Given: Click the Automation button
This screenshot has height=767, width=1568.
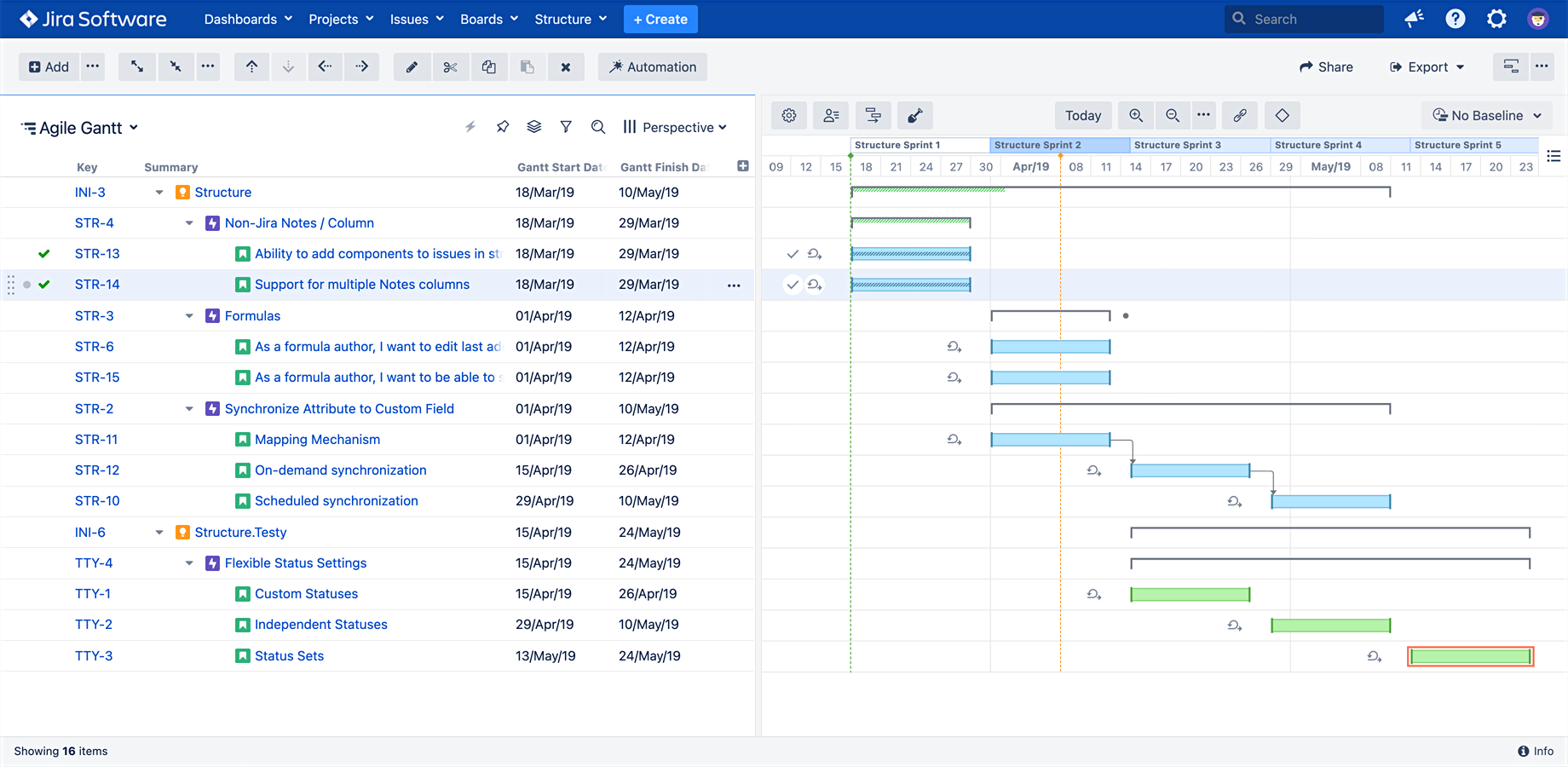Looking at the screenshot, I should (653, 66).
